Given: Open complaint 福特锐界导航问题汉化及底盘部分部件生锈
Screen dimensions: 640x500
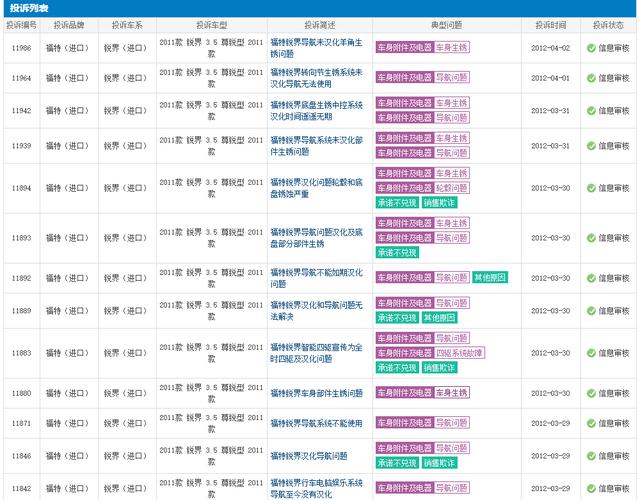Looking at the screenshot, I should (x=316, y=238).
